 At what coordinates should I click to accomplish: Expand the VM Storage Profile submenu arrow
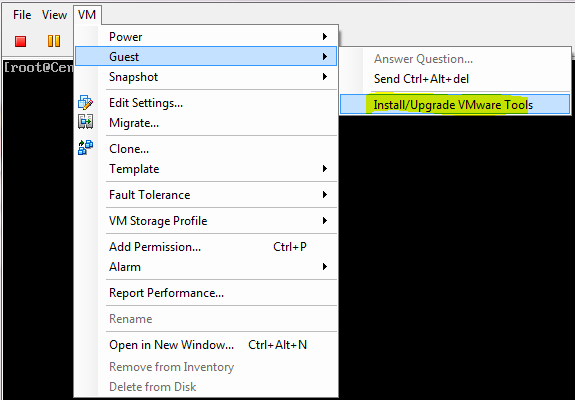[x=325, y=221]
